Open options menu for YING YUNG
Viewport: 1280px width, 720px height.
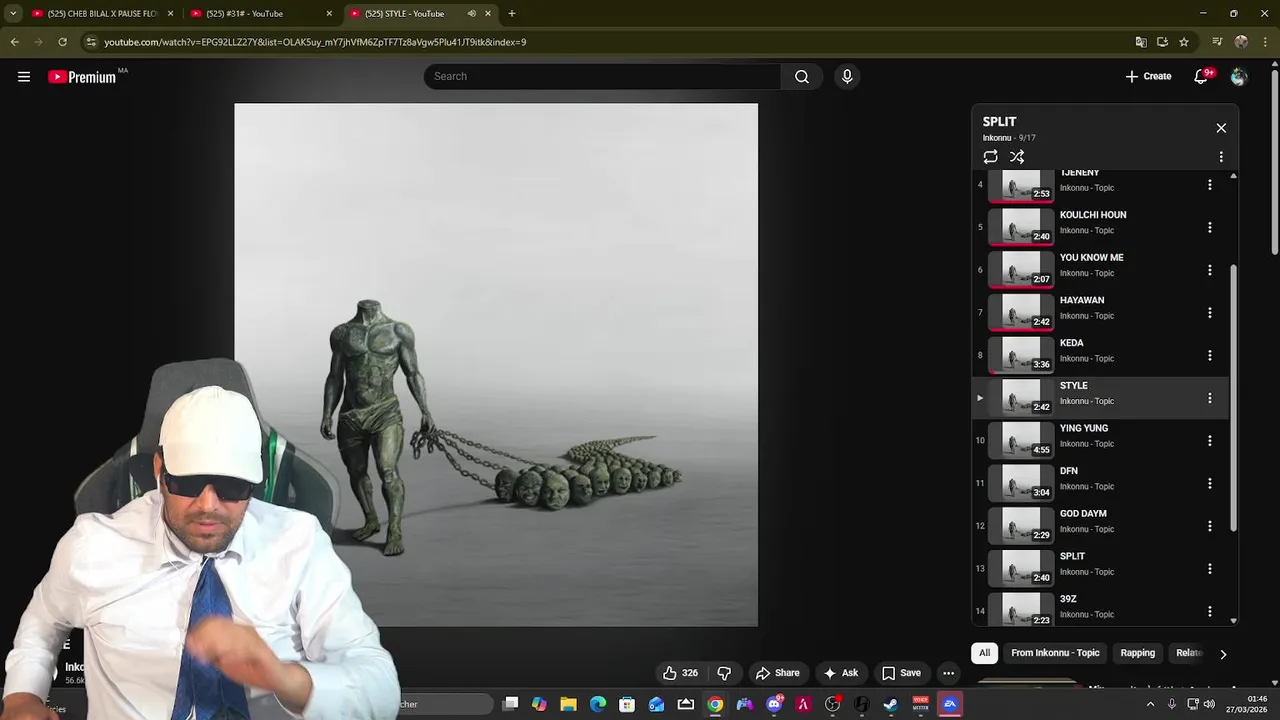point(1210,441)
